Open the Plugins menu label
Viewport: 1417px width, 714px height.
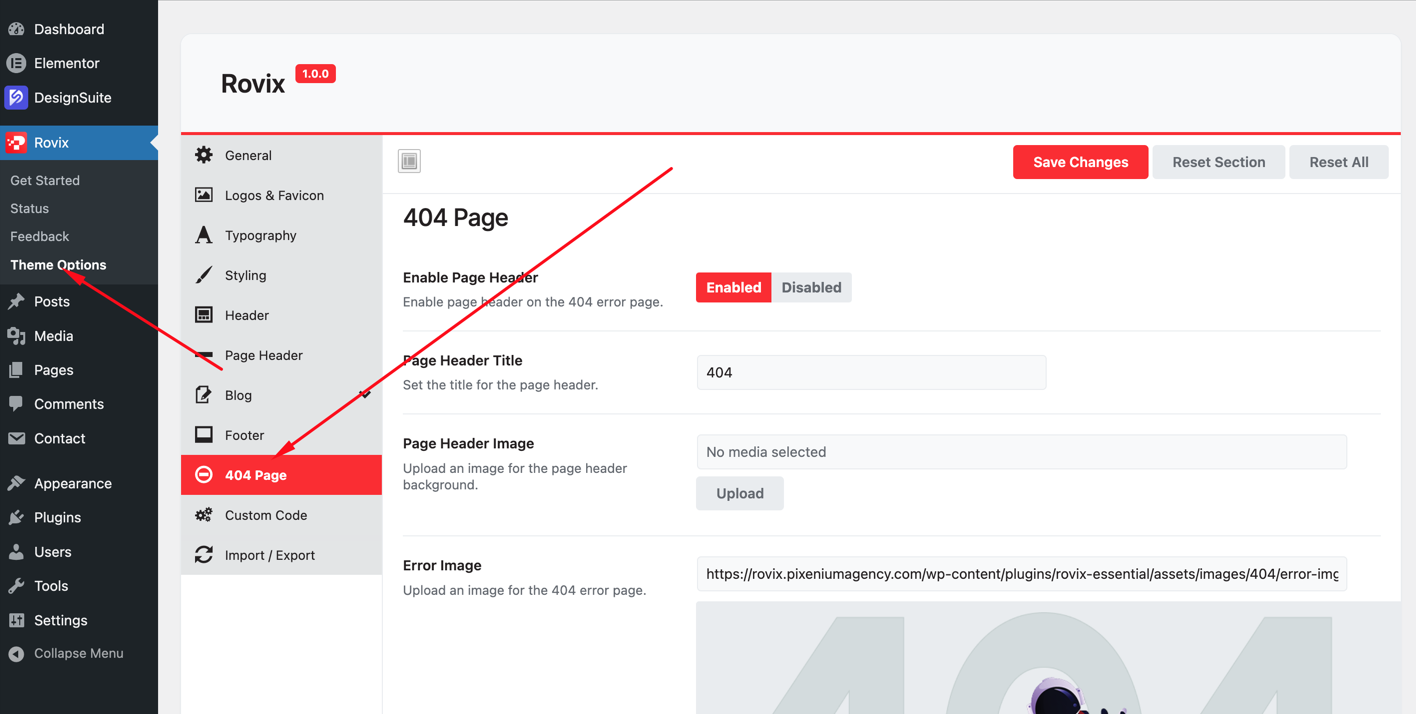tap(57, 517)
